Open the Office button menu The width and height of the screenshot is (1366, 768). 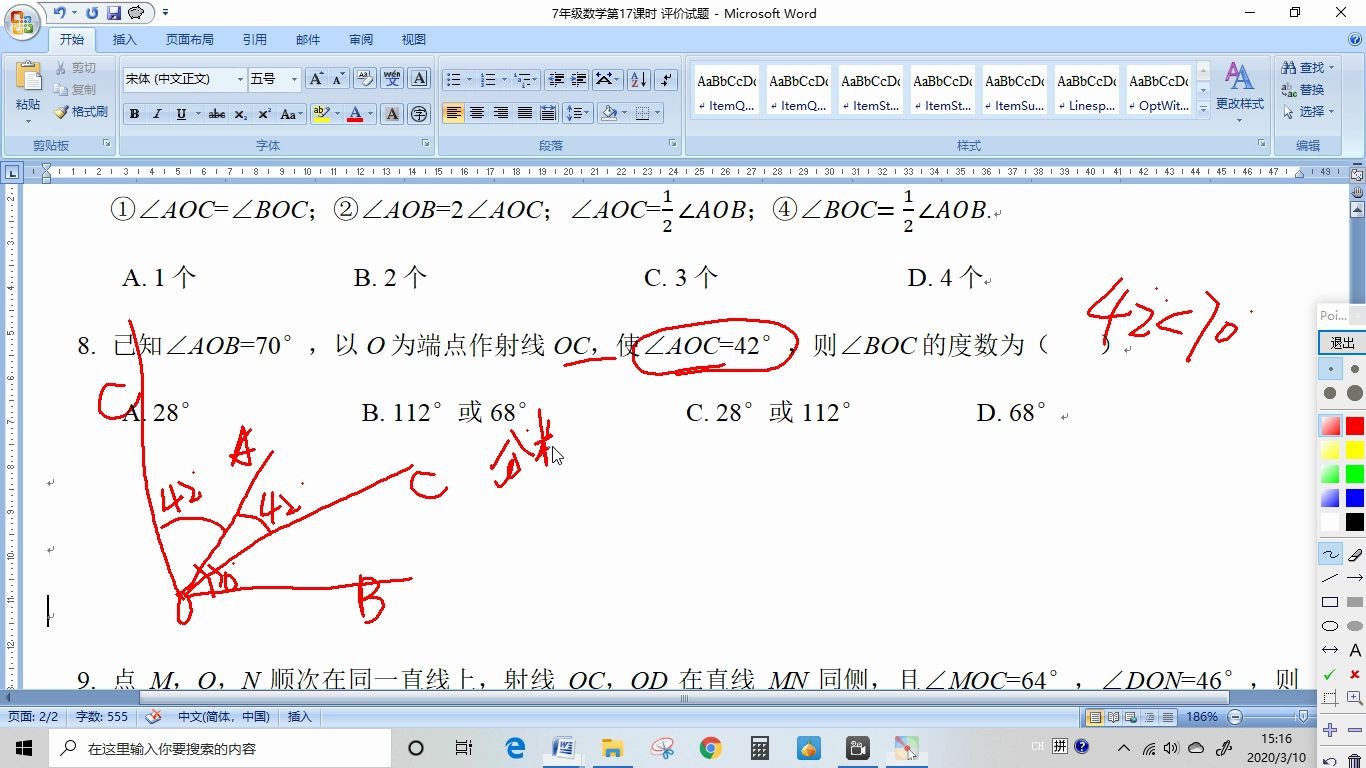[22, 20]
